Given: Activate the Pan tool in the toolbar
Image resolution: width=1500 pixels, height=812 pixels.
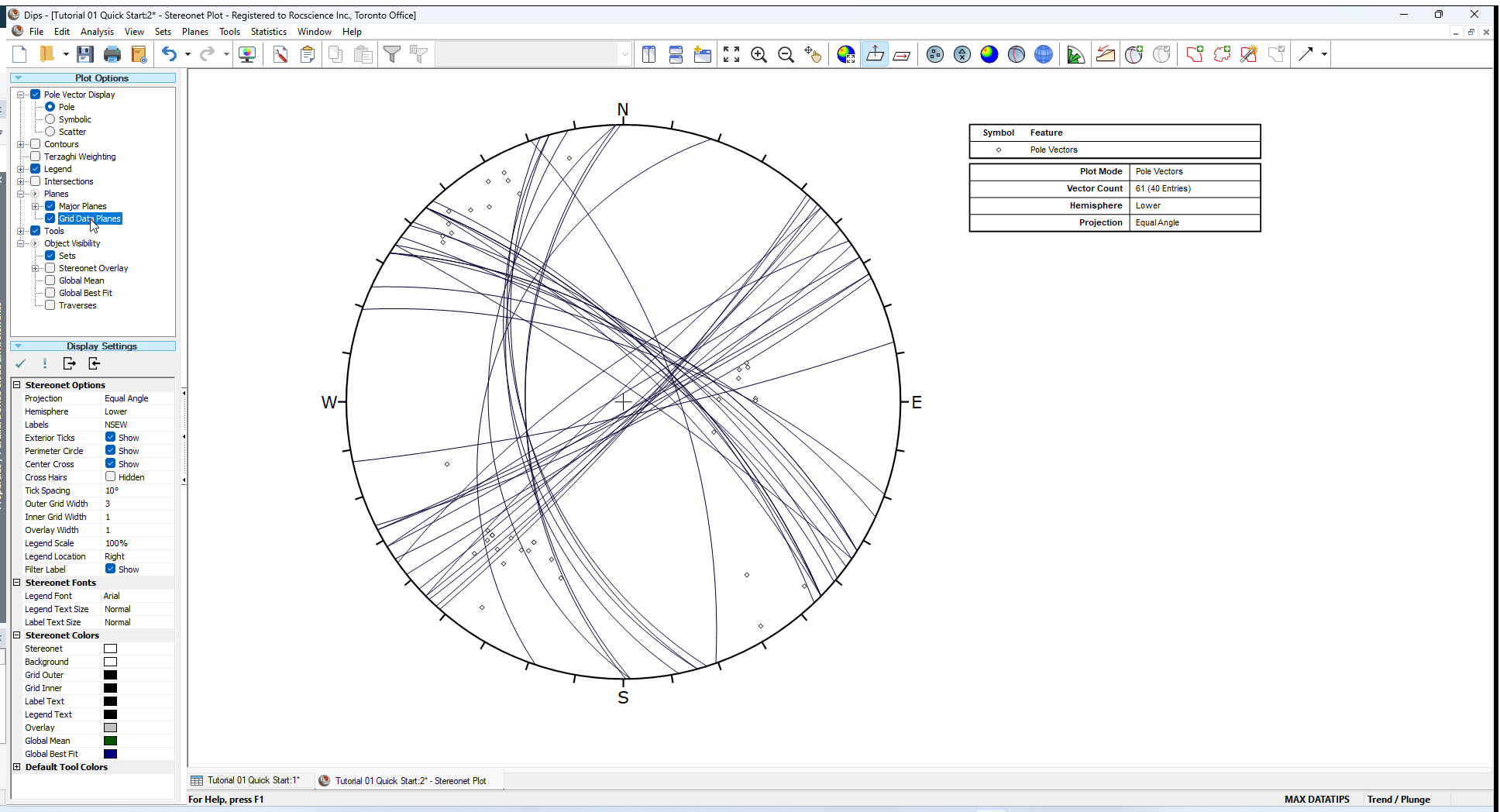Looking at the screenshot, I should point(814,54).
